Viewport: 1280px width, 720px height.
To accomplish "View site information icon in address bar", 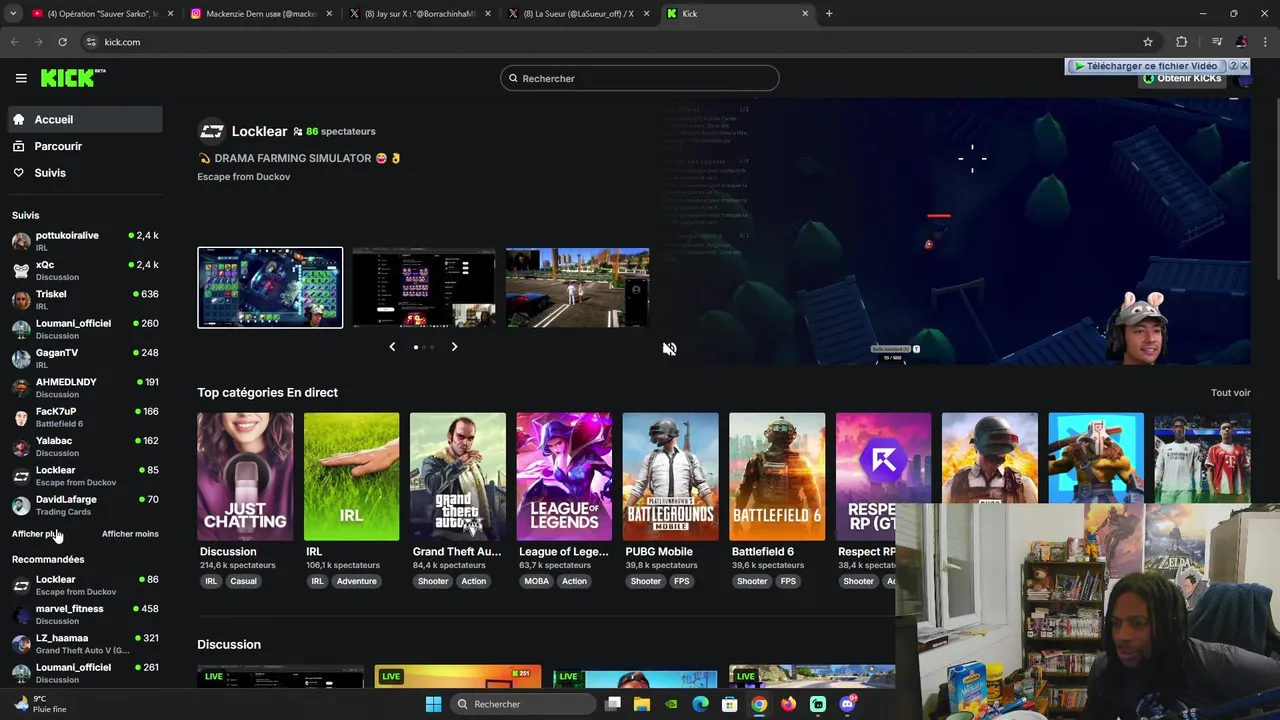I will coord(91,42).
